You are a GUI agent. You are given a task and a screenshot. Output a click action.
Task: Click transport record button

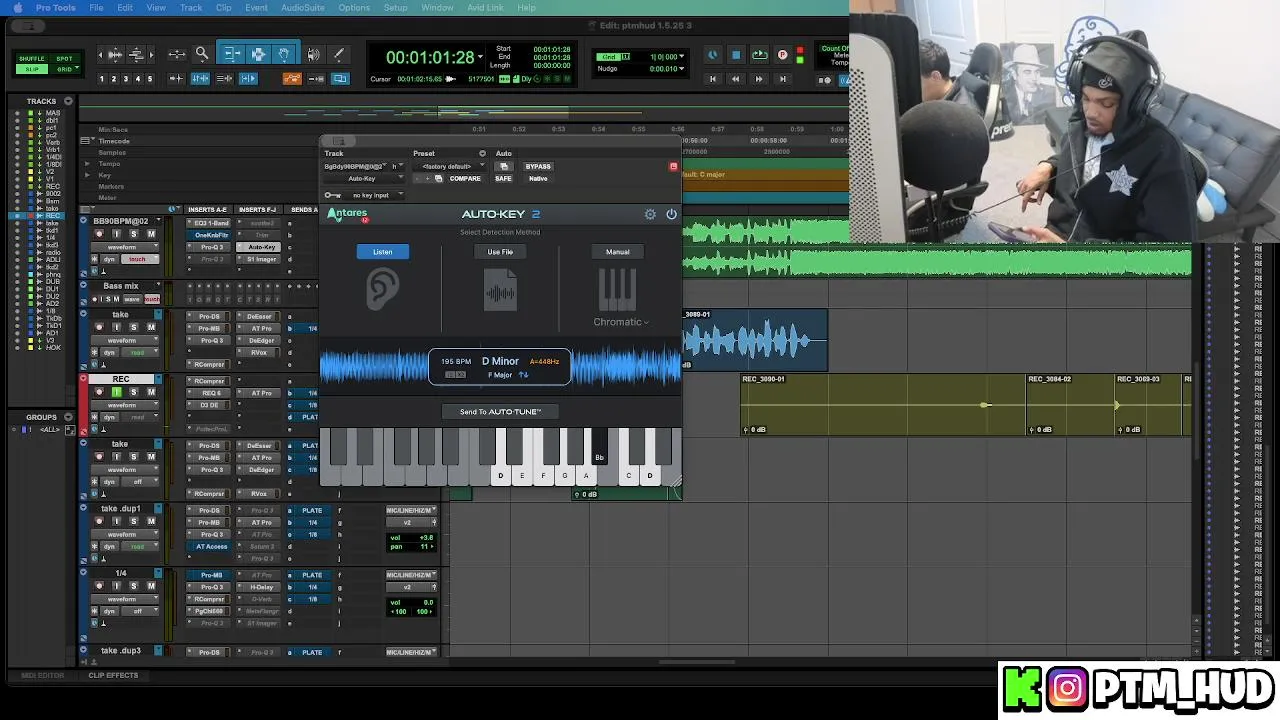pos(782,55)
